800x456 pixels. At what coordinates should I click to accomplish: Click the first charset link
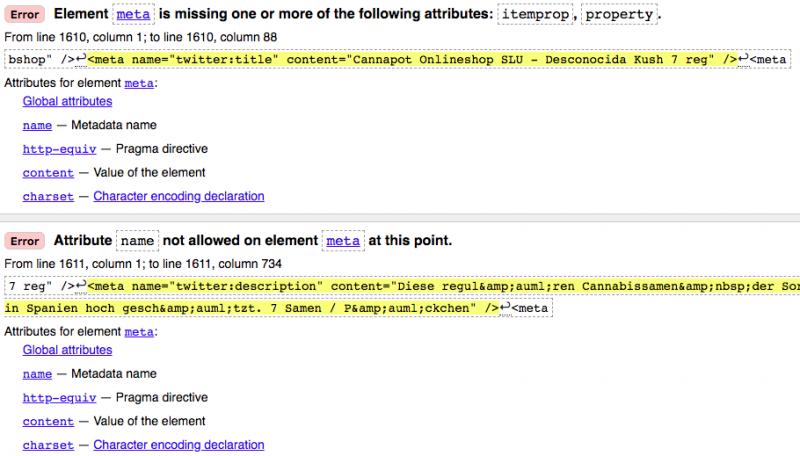click(x=48, y=196)
